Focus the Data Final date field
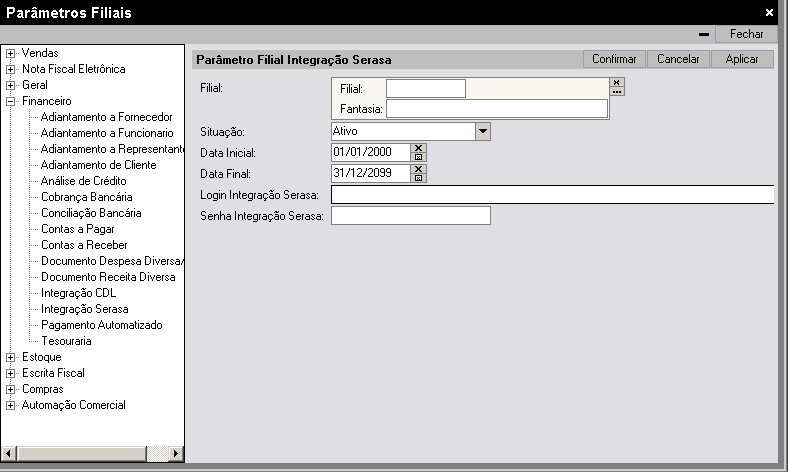 [371, 173]
